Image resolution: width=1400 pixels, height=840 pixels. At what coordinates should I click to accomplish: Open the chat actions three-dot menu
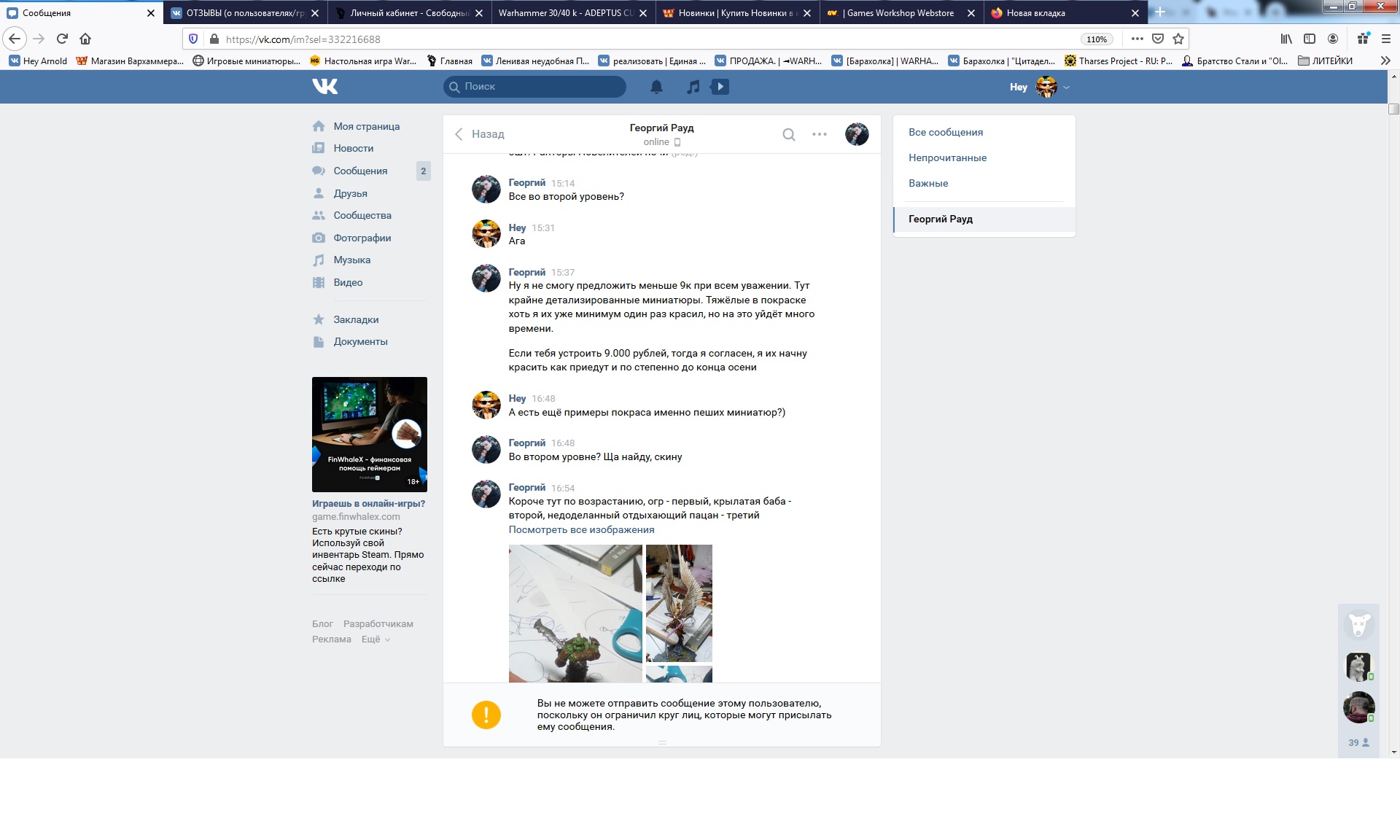click(x=820, y=134)
